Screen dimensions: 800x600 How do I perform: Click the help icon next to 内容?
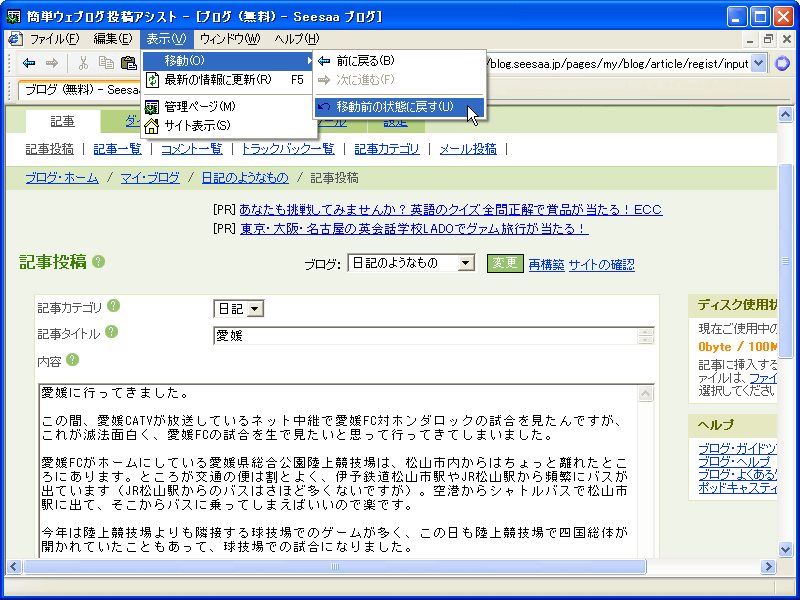(x=72, y=360)
